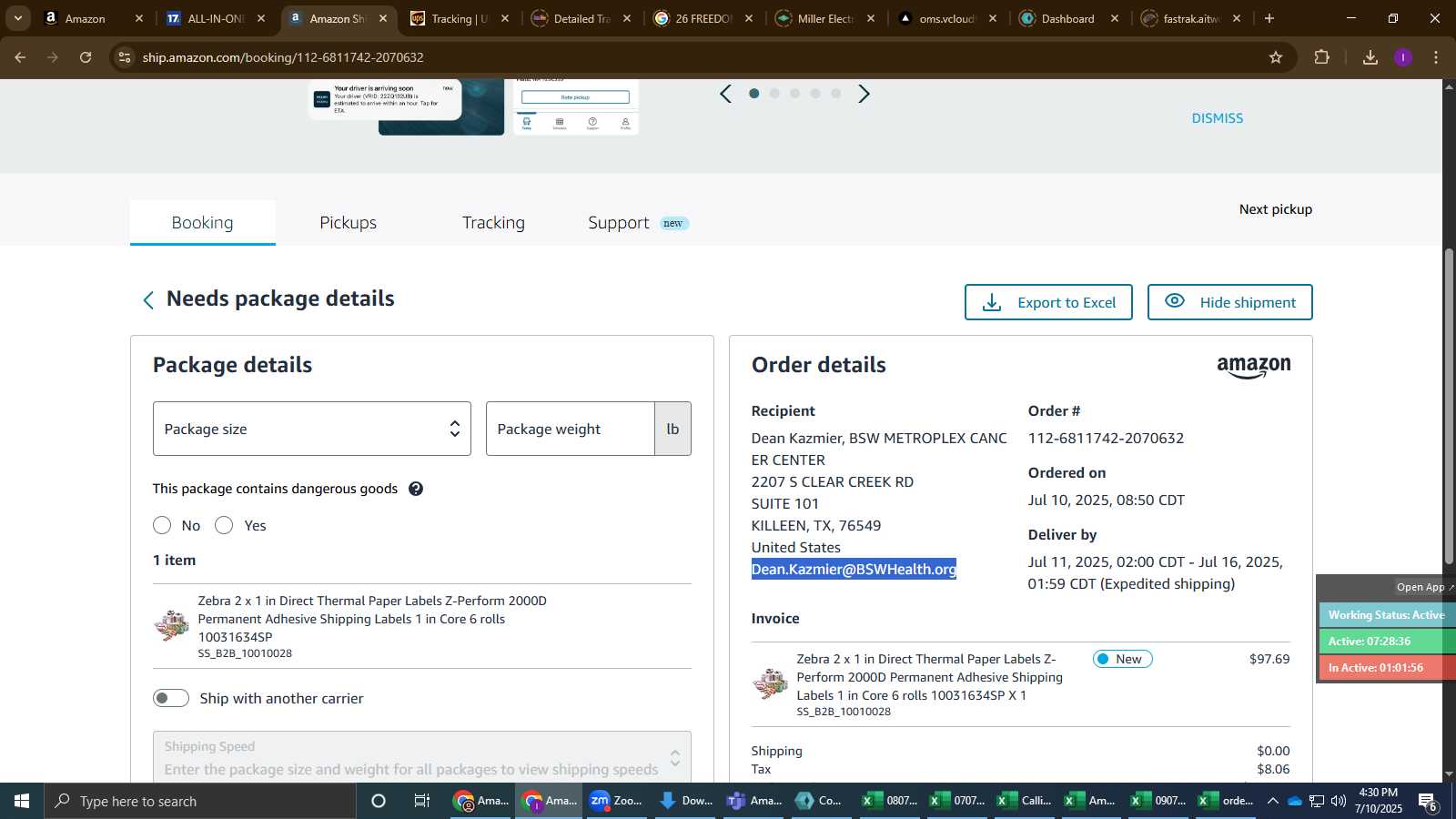Open the volume speaker icon
The width and height of the screenshot is (1456, 819).
[1339, 801]
